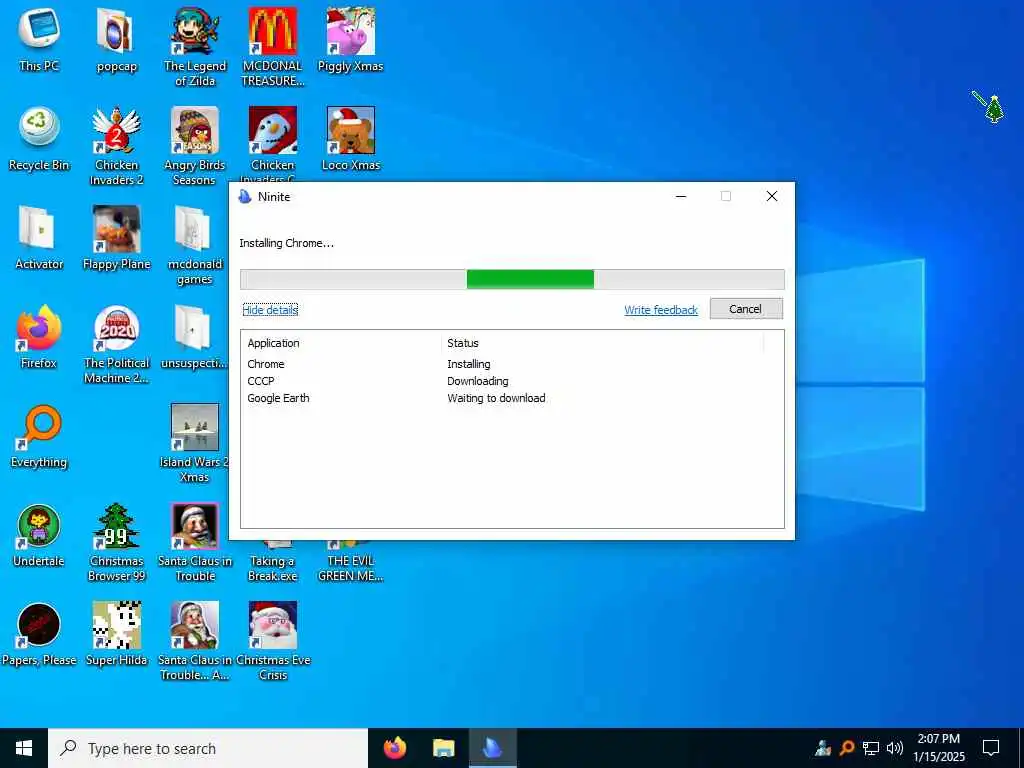Click the Waiting to download status
Image resolution: width=1024 pixels, height=768 pixels.
[496, 398]
